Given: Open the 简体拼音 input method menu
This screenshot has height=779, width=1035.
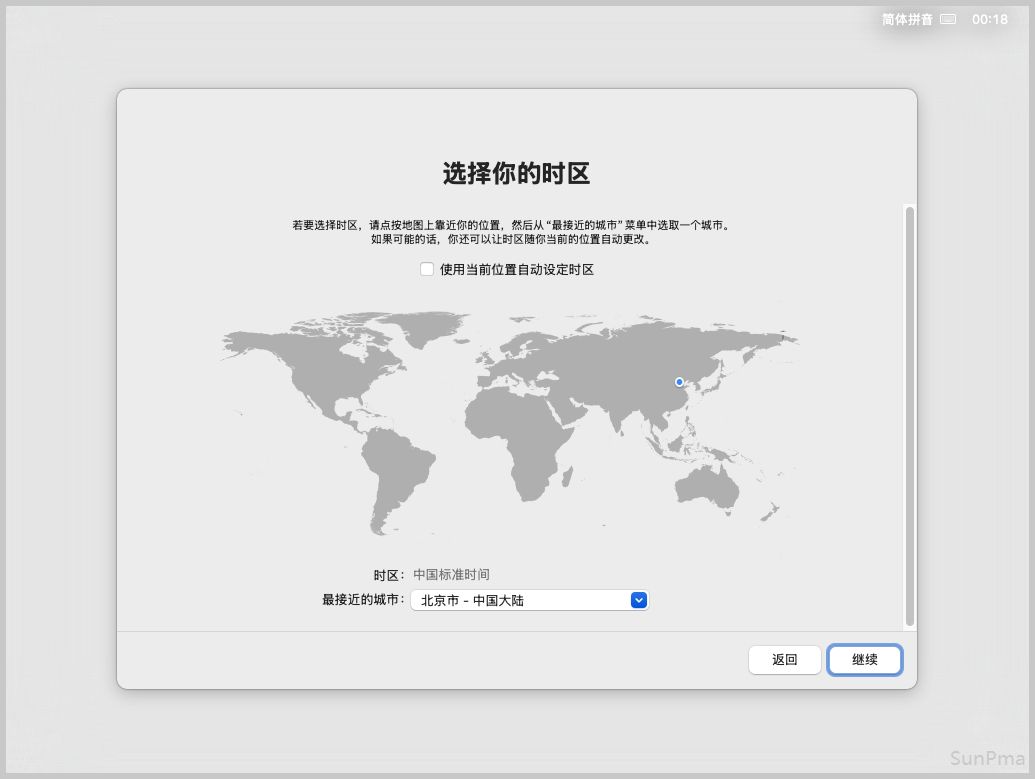Looking at the screenshot, I should tap(906, 19).
